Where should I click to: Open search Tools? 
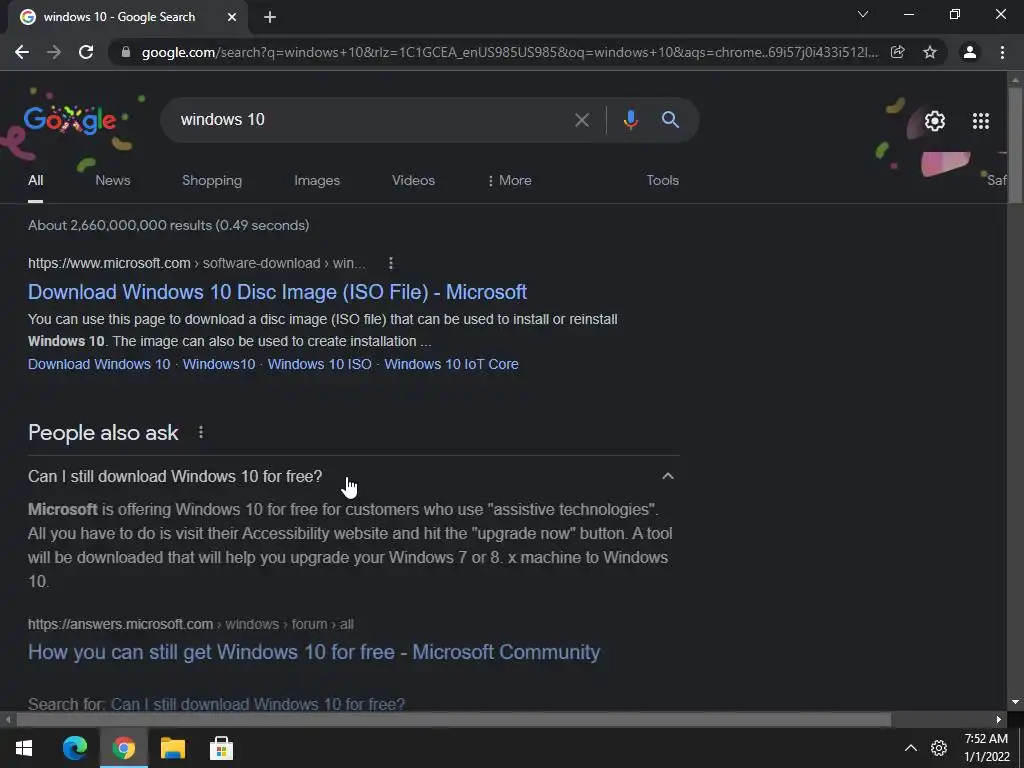662,180
